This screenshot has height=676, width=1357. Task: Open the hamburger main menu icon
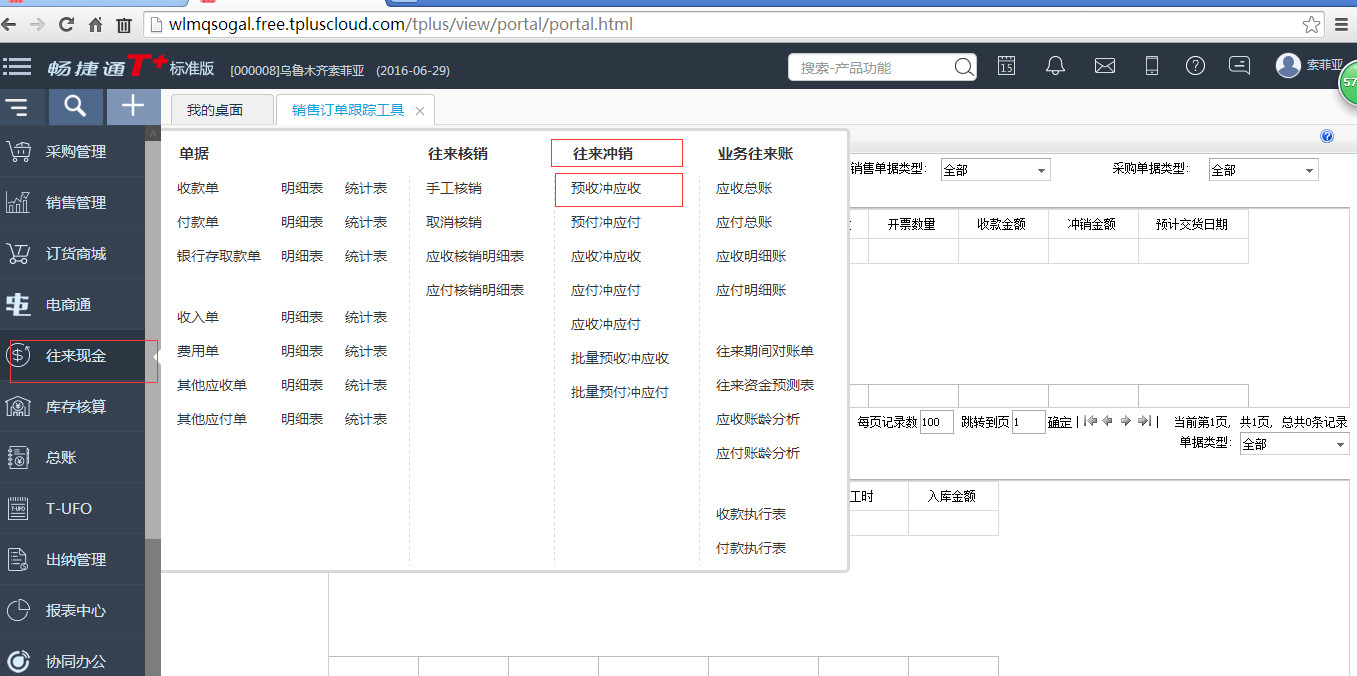[16, 67]
